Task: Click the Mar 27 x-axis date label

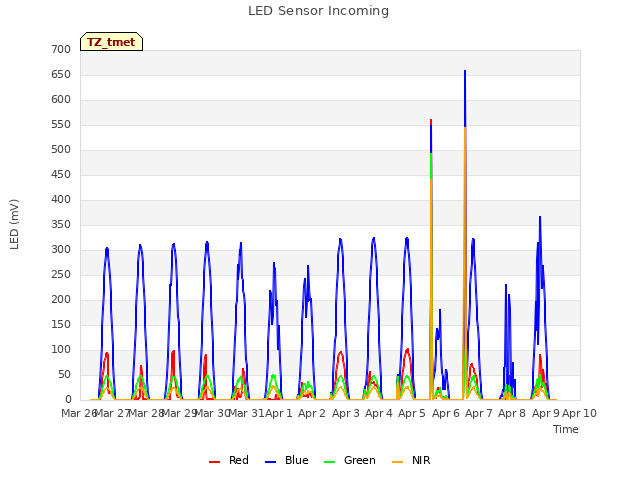Action: tap(112, 413)
